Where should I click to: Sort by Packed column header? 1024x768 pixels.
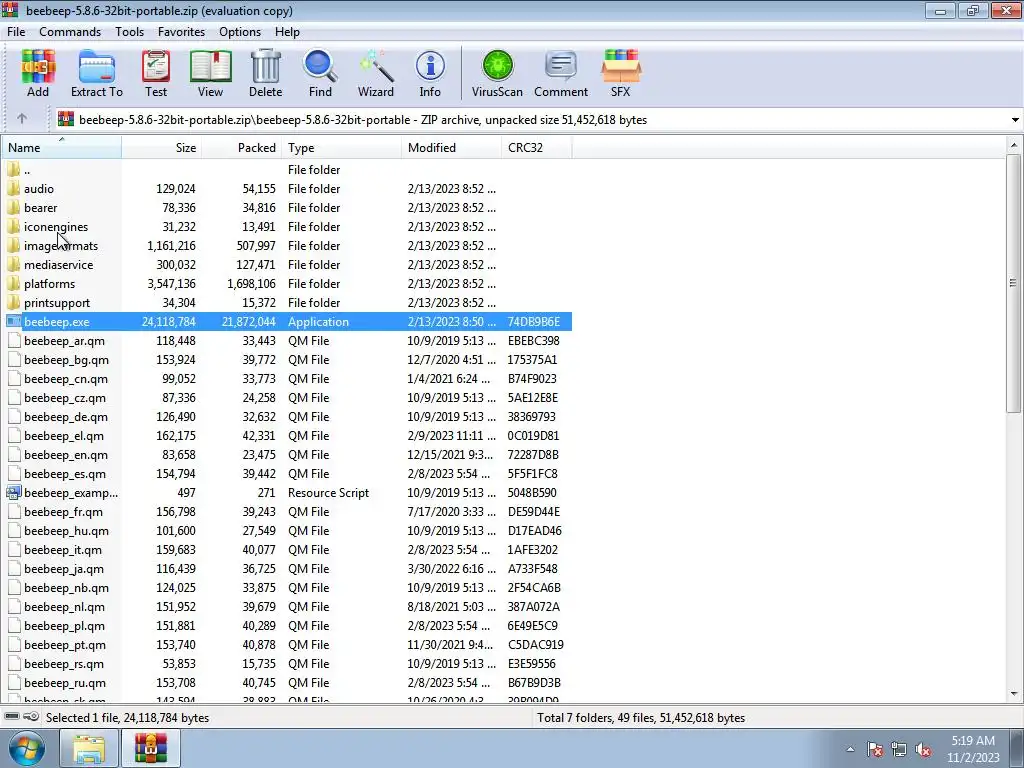pyautogui.click(x=242, y=148)
